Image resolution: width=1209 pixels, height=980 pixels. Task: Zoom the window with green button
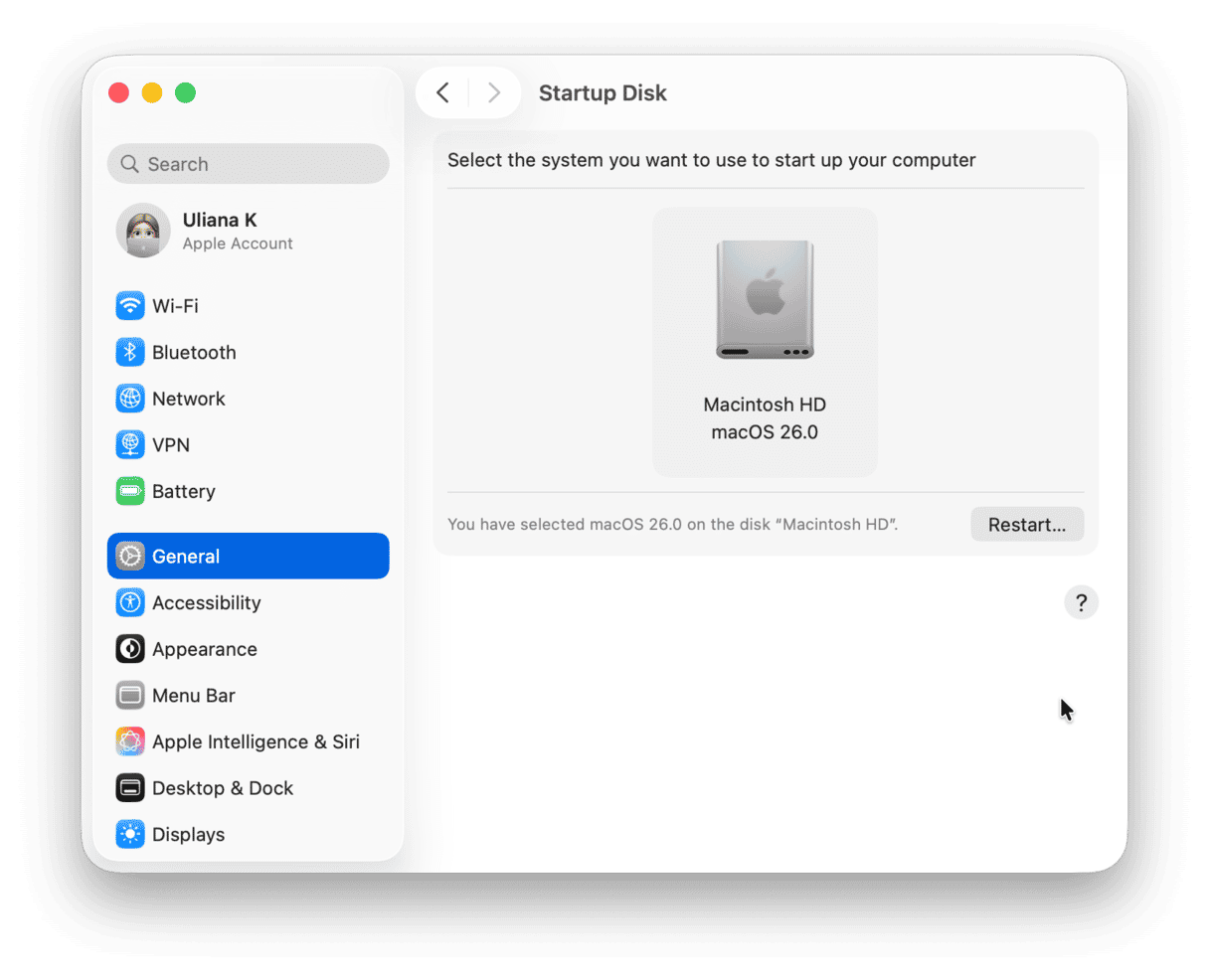(x=185, y=92)
